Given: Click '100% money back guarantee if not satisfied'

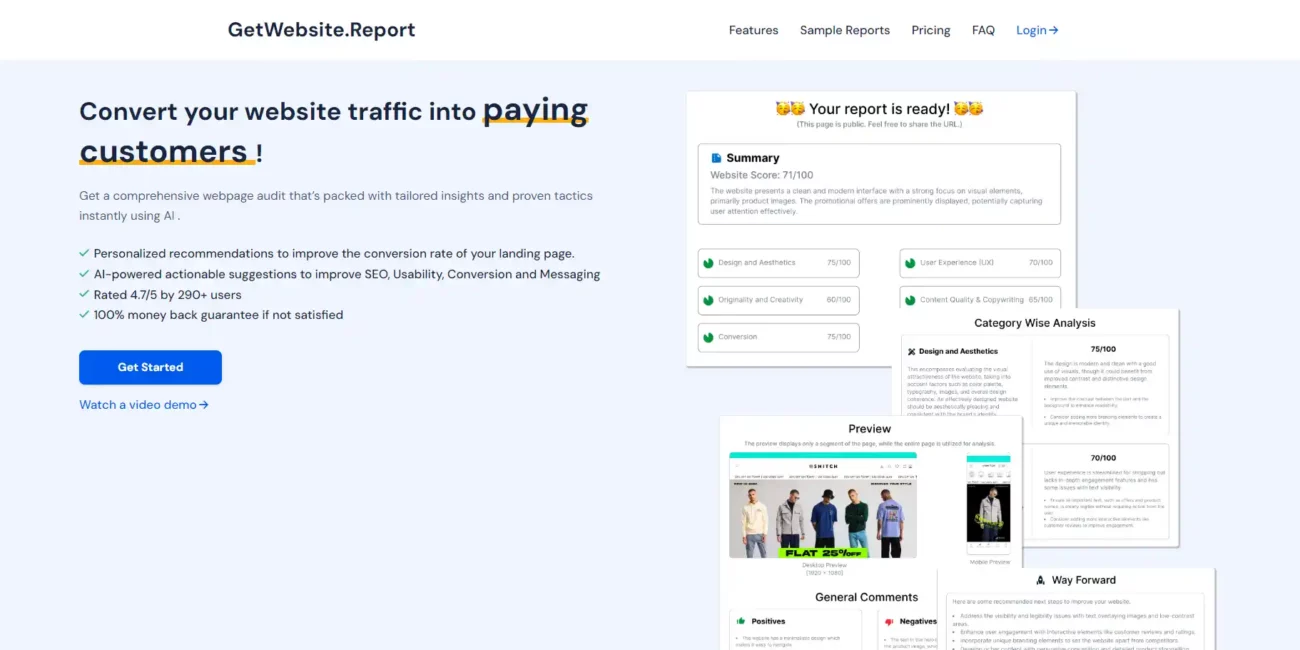Looking at the screenshot, I should point(218,315).
